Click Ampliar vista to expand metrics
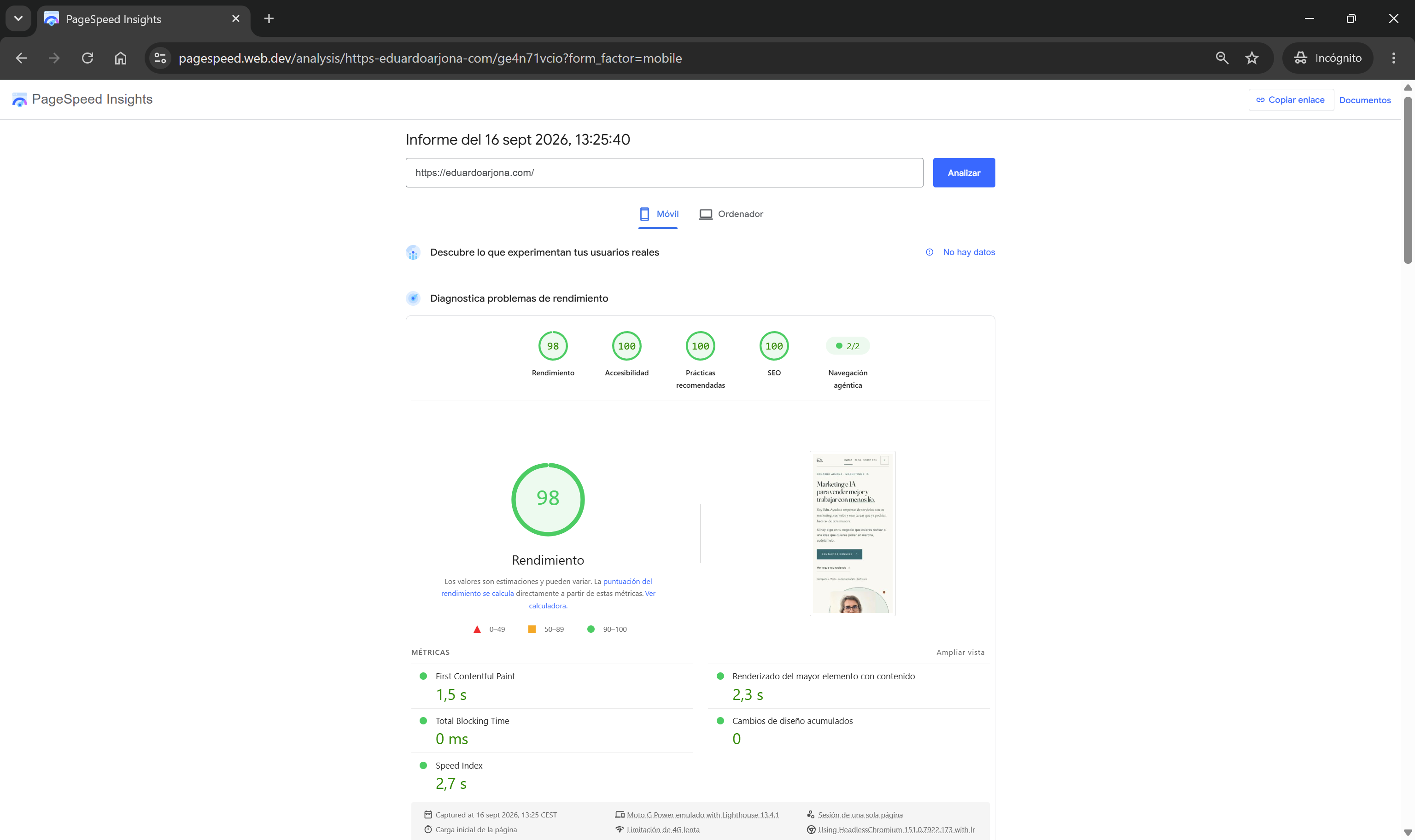Screen dimensions: 1415x840 tap(960, 653)
